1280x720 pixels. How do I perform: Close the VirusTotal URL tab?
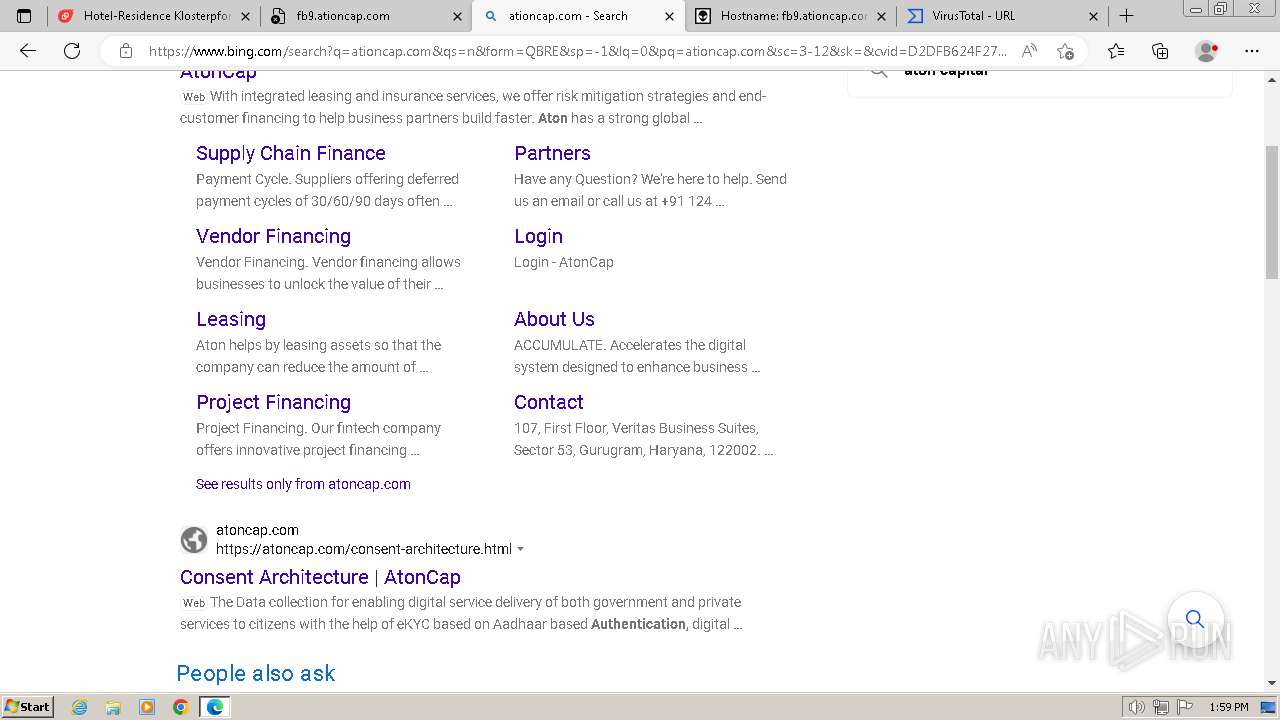tap(1093, 16)
